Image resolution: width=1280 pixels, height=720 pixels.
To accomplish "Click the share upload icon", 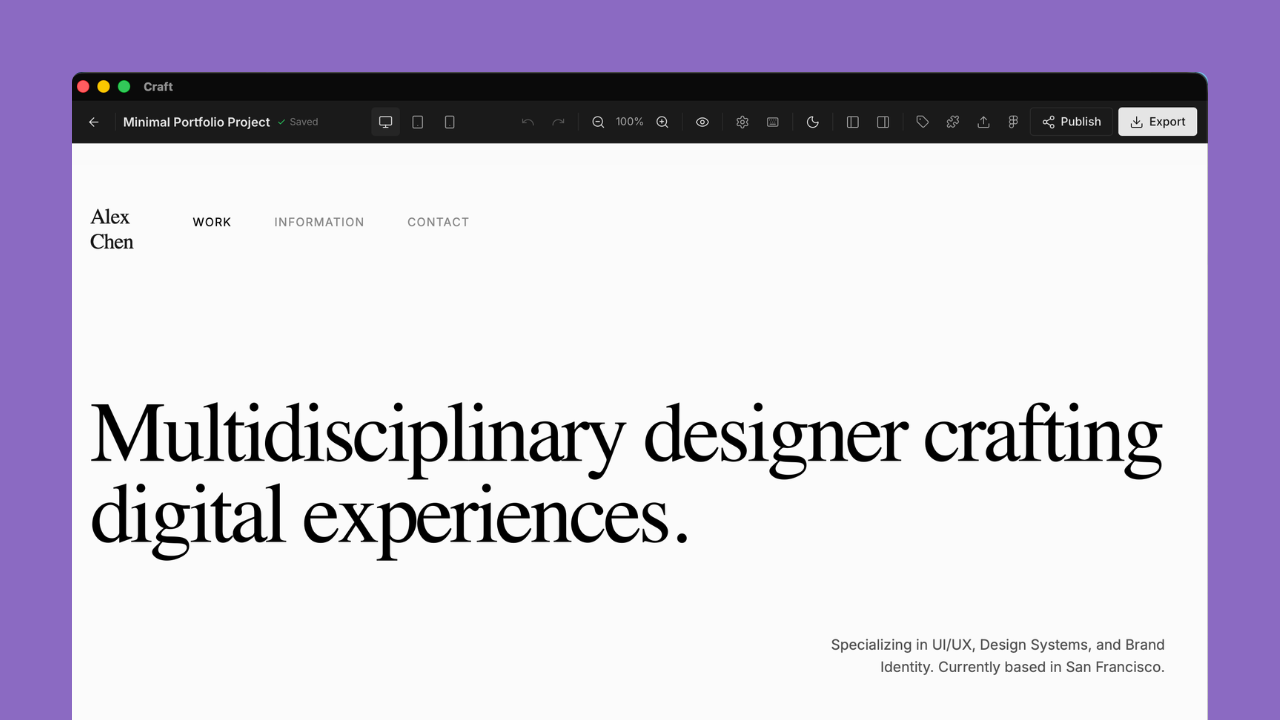I will coord(983,121).
